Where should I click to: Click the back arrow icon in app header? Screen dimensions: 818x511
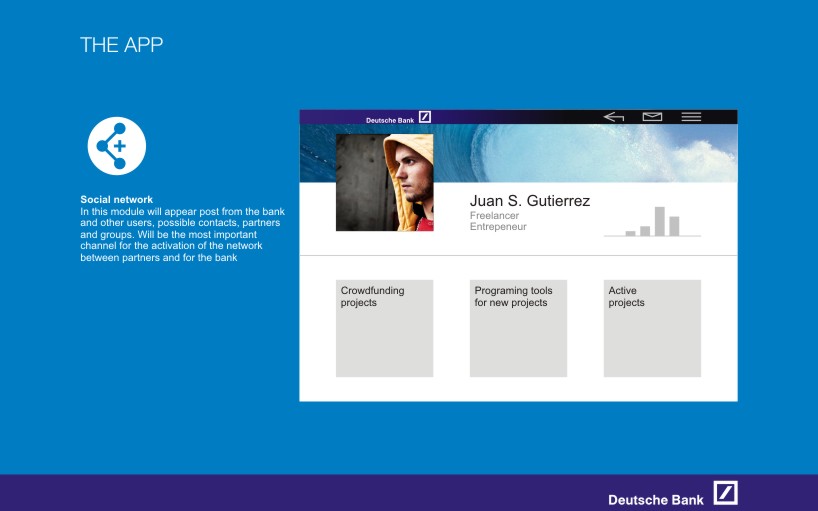614,117
